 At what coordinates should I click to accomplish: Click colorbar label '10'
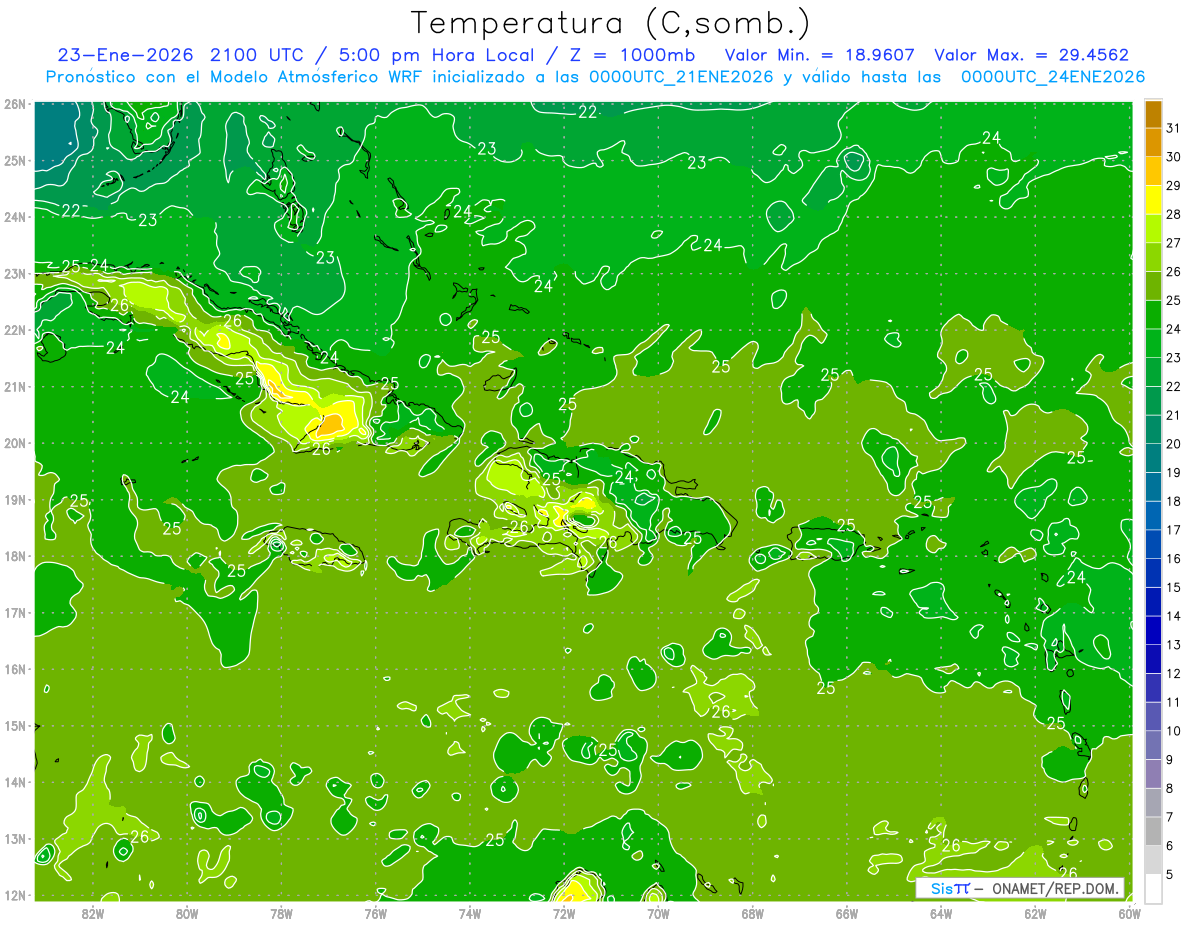tap(1174, 731)
